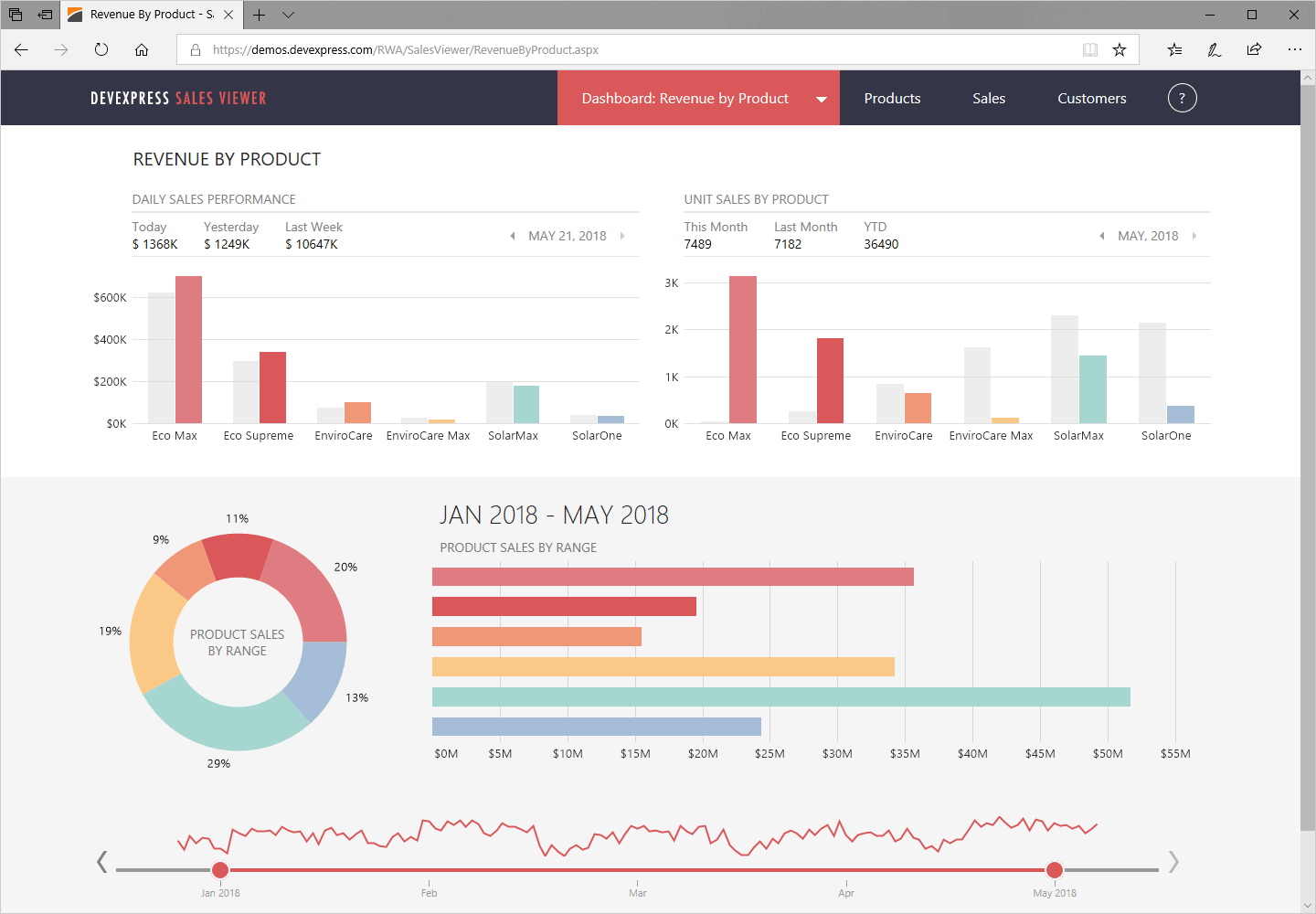
Task: Click the browser Back arrow
Action: point(21,49)
